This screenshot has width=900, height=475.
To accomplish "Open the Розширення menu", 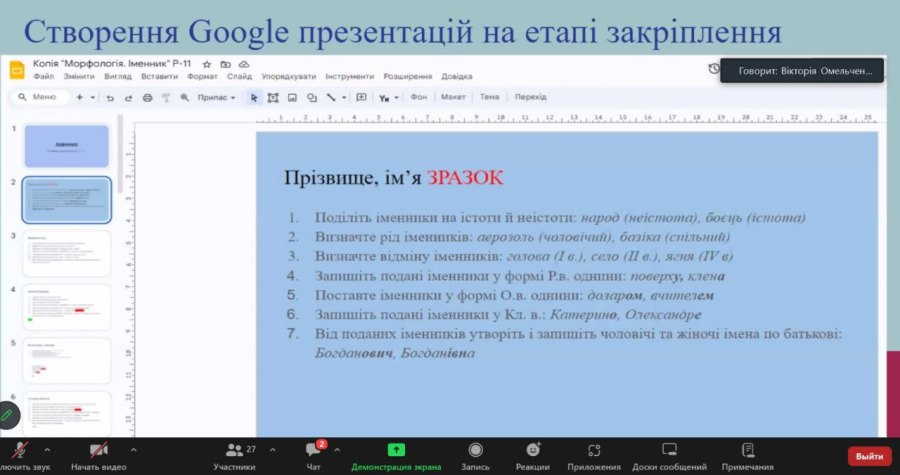I will click(x=408, y=76).
